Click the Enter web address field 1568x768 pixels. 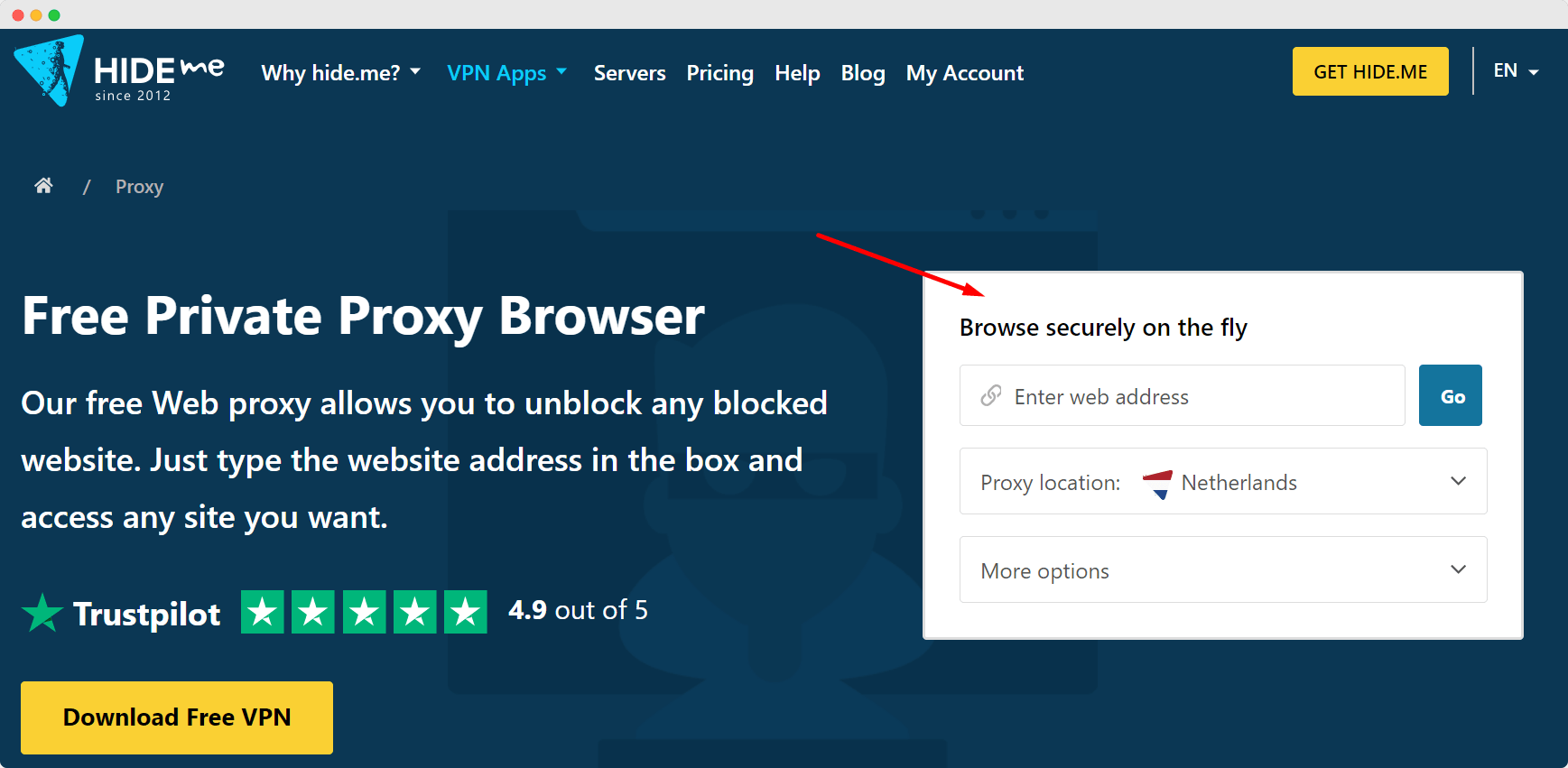pos(1183,395)
